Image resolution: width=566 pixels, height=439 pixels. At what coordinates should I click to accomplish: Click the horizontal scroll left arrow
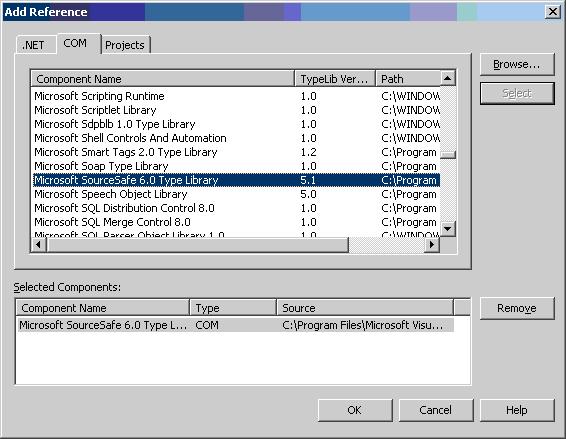point(38,245)
